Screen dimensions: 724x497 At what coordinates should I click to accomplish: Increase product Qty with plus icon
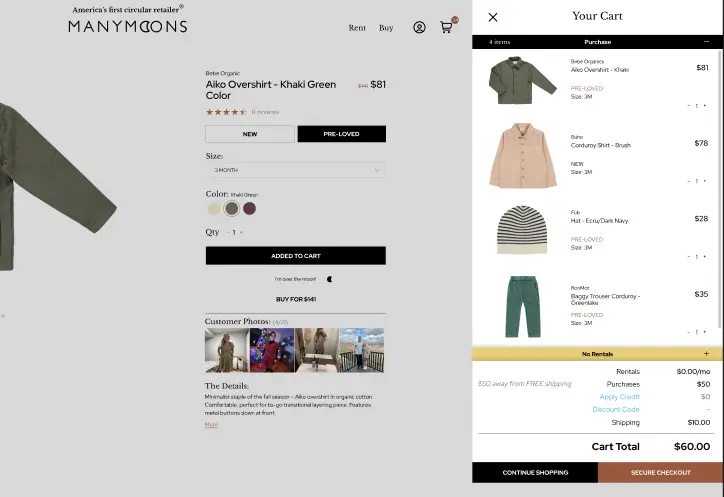pyautogui.click(x=241, y=232)
